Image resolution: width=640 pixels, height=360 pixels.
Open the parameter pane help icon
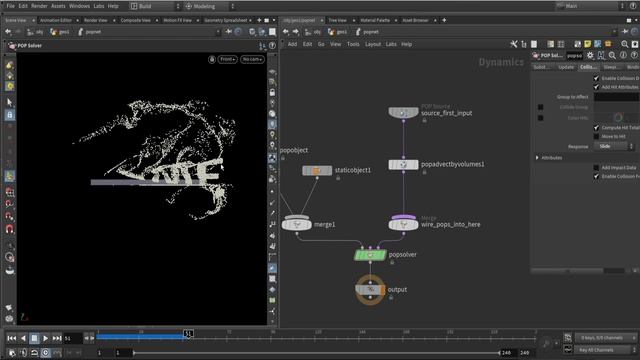coord(634,56)
